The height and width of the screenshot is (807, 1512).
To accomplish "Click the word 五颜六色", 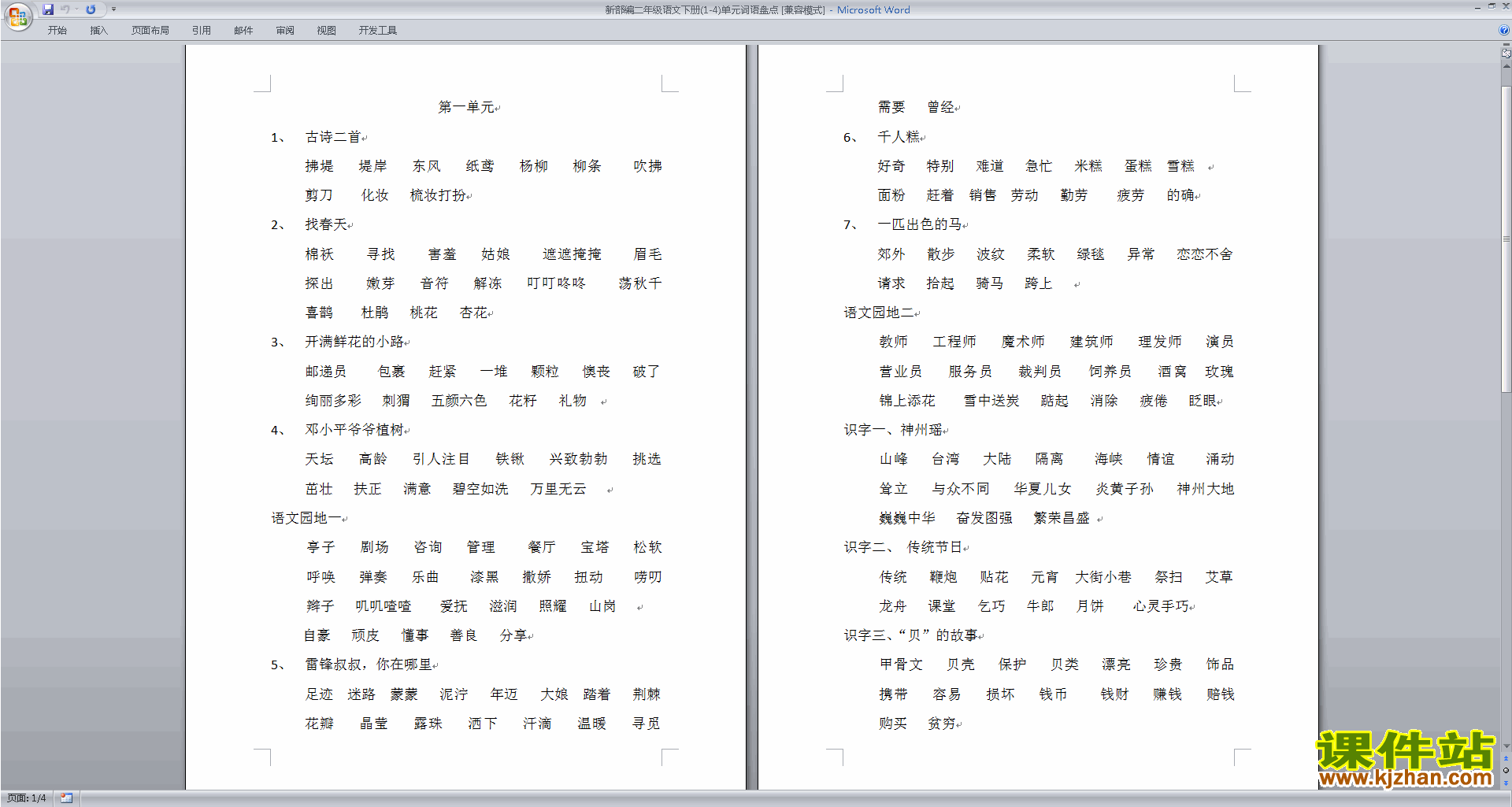I will [459, 401].
